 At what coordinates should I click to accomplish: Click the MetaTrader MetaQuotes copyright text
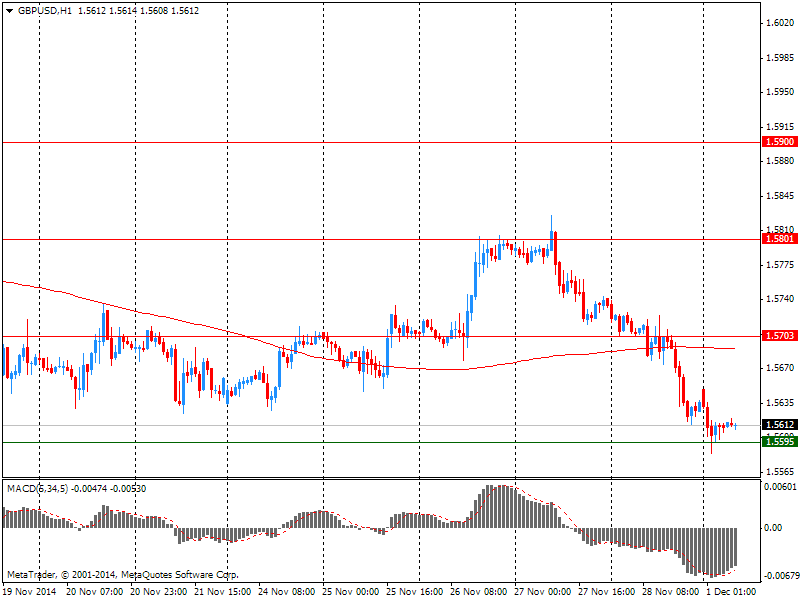(122, 575)
